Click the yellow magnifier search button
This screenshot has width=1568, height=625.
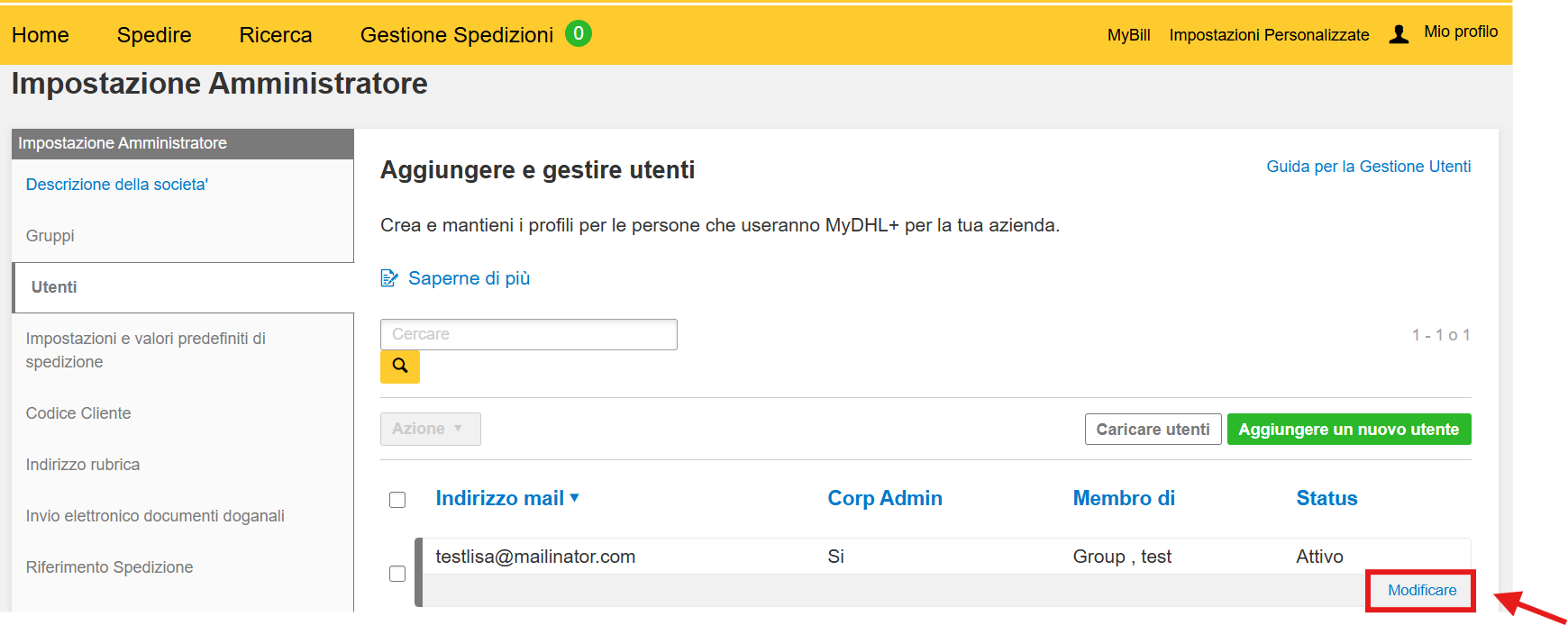[x=400, y=367]
